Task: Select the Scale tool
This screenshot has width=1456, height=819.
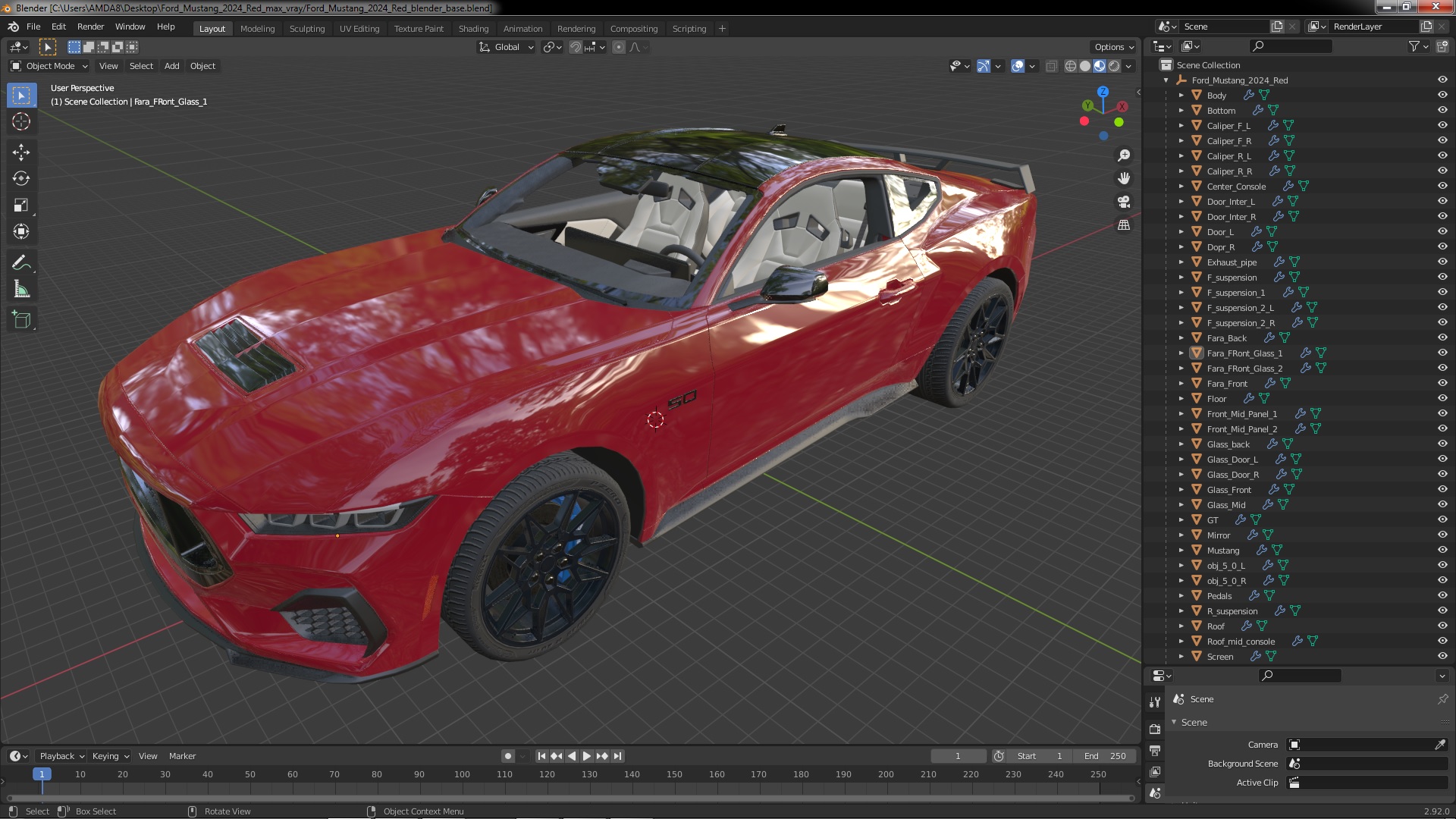Action: (x=21, y=206)
